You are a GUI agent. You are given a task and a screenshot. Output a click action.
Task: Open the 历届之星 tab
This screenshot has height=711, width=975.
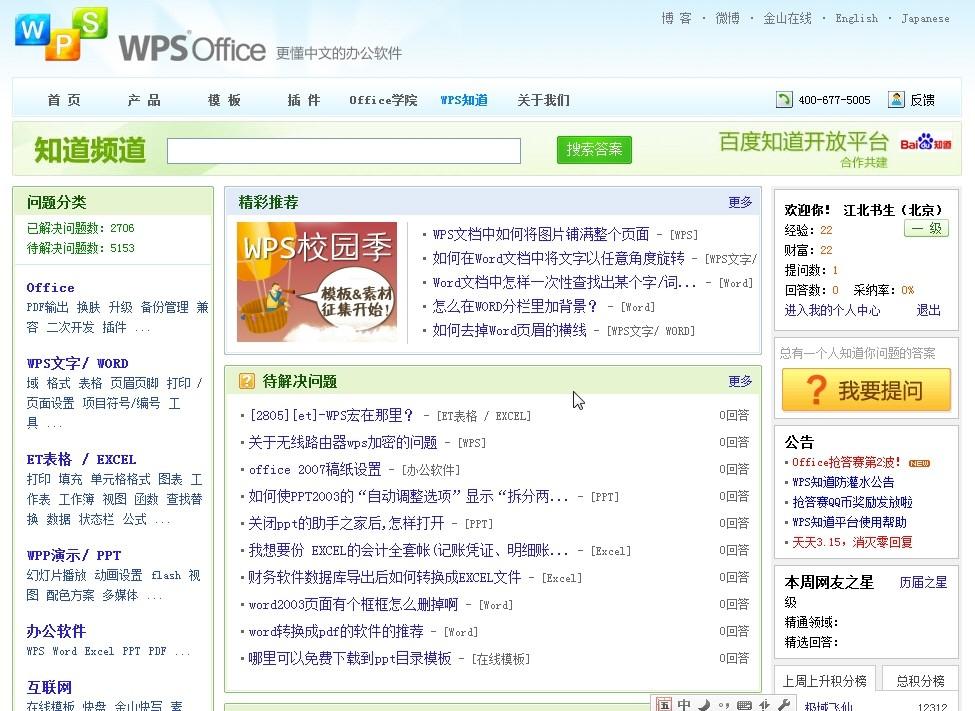point(923,582)
